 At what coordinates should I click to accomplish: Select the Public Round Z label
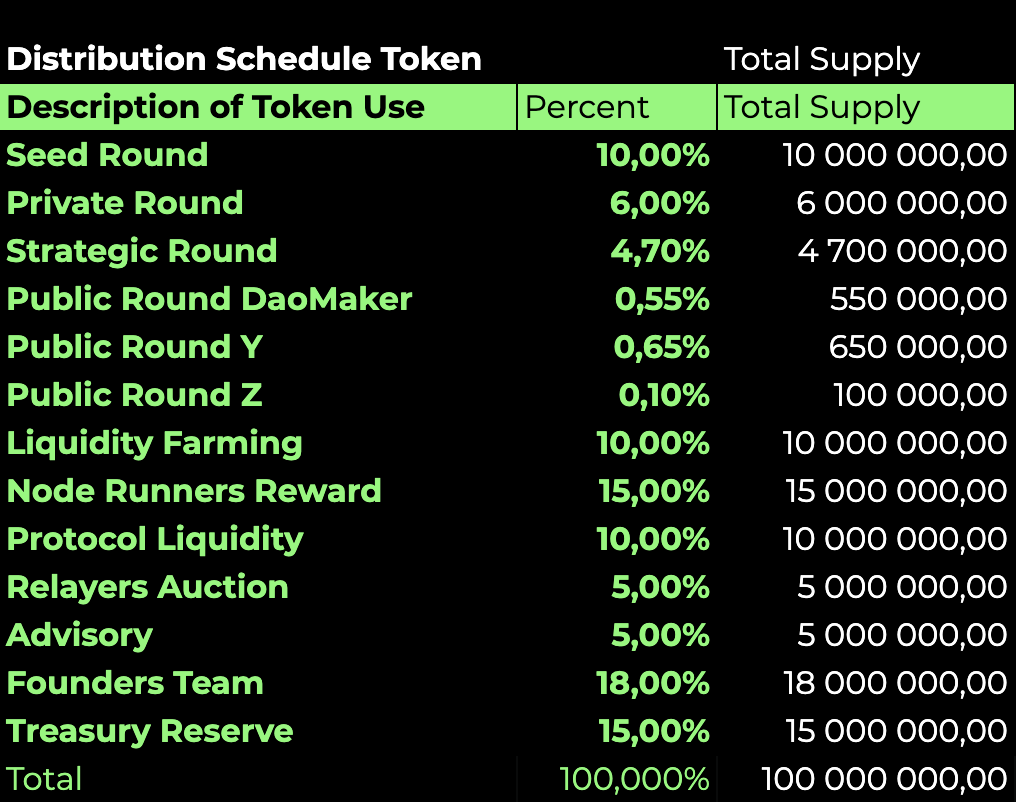(134, 395)
